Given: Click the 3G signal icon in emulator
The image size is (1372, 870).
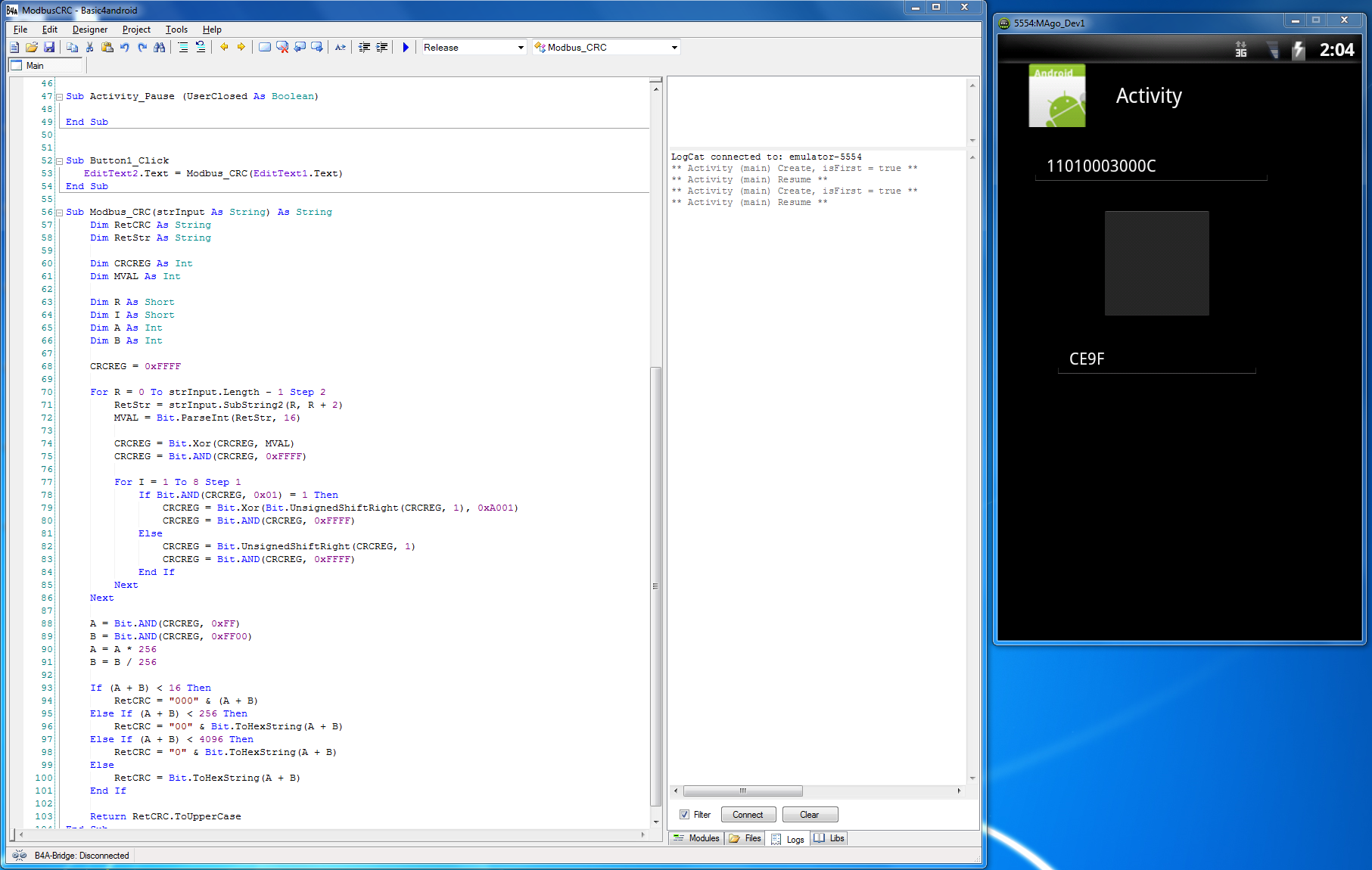Looking at the screenshot, I should click(1241, 50).
